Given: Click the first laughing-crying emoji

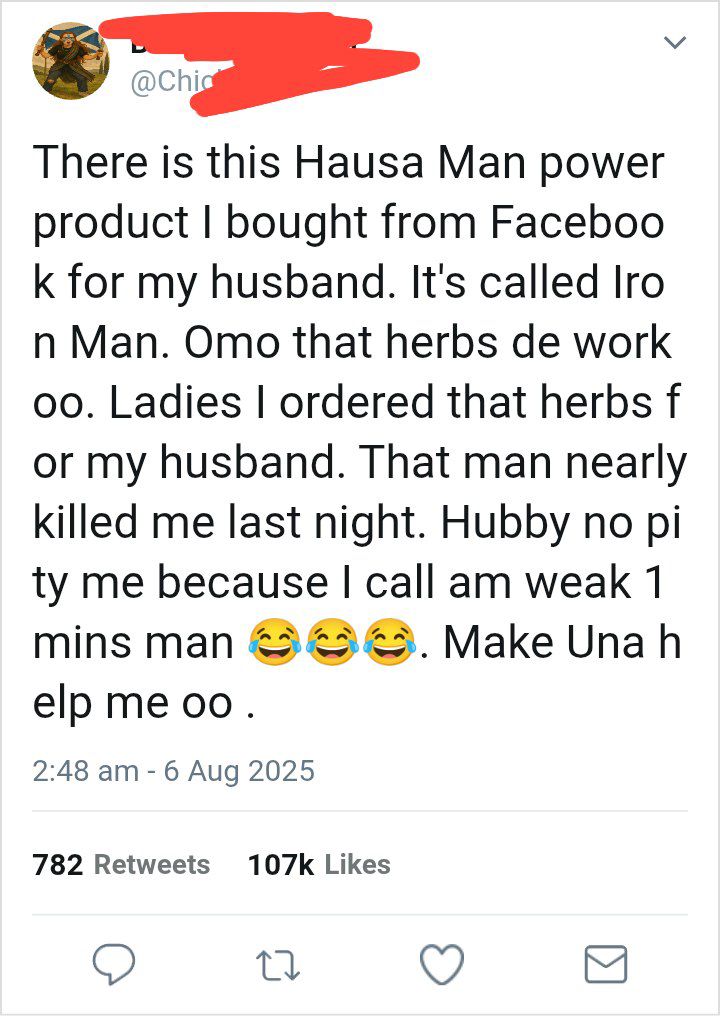Looking at the screenshot, I should coord(274,641).
